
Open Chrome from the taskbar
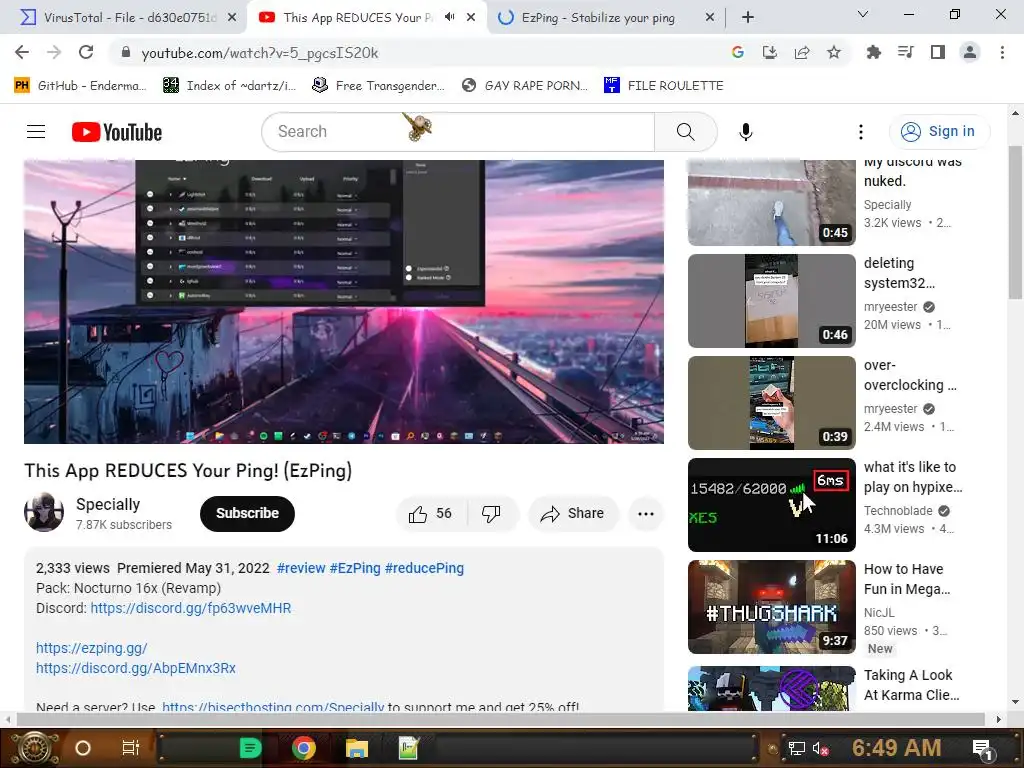click(304, 748)
